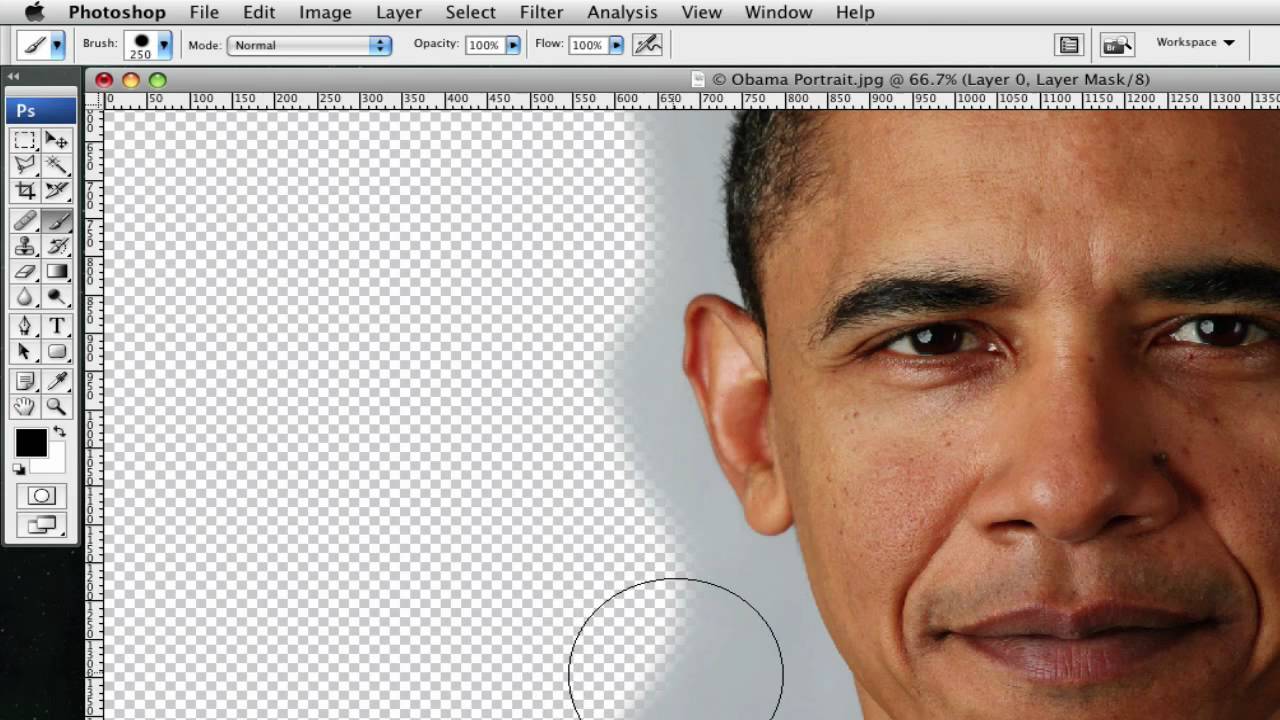
Task: Open the Analysis menu
Action: tap(622, 12)
